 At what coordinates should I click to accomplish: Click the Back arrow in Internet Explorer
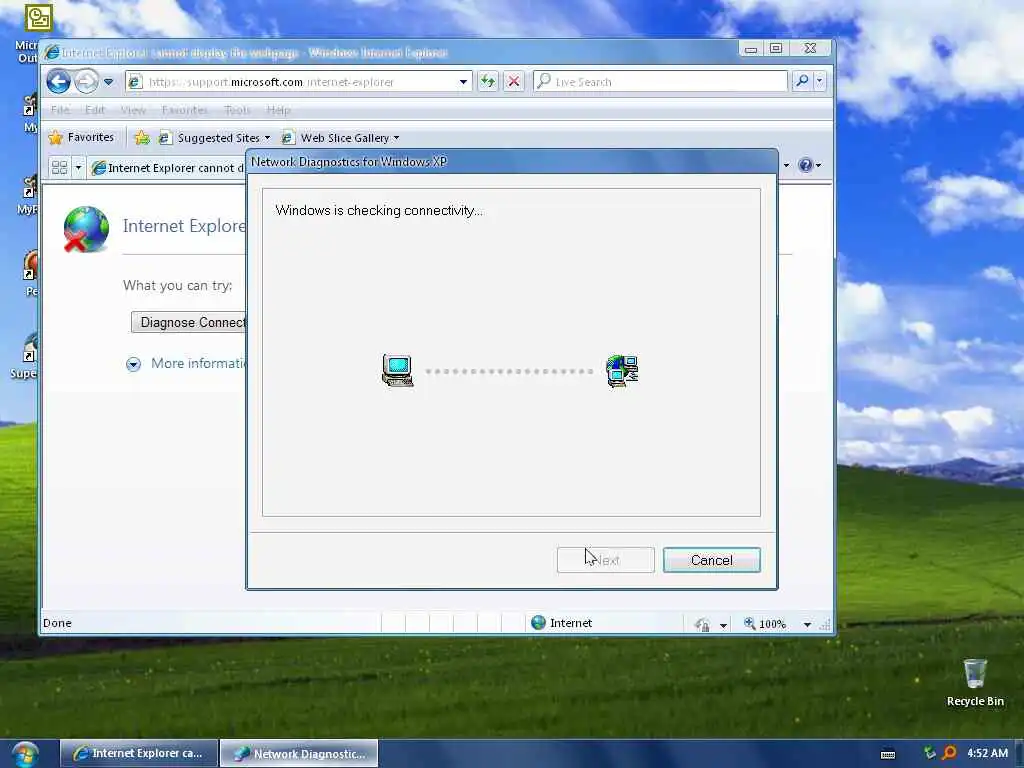(x=58, y=82)
